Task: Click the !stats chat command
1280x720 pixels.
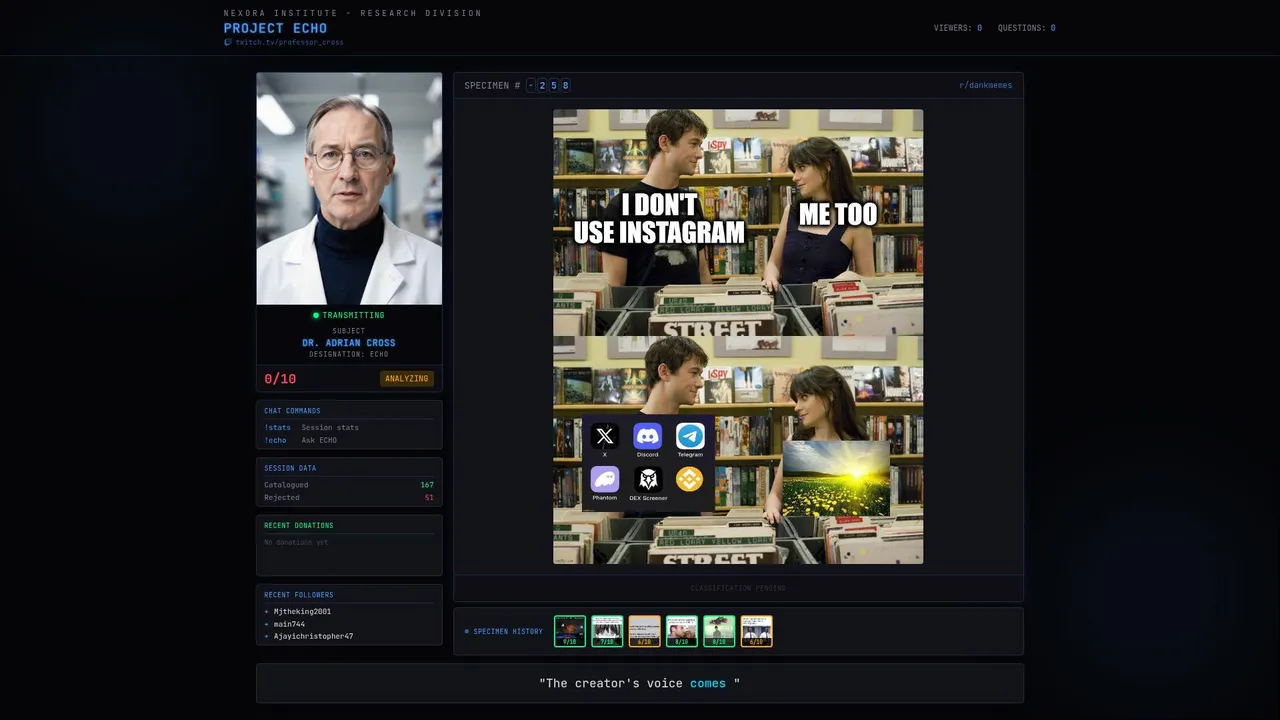Action: click(x=277, y=427)
